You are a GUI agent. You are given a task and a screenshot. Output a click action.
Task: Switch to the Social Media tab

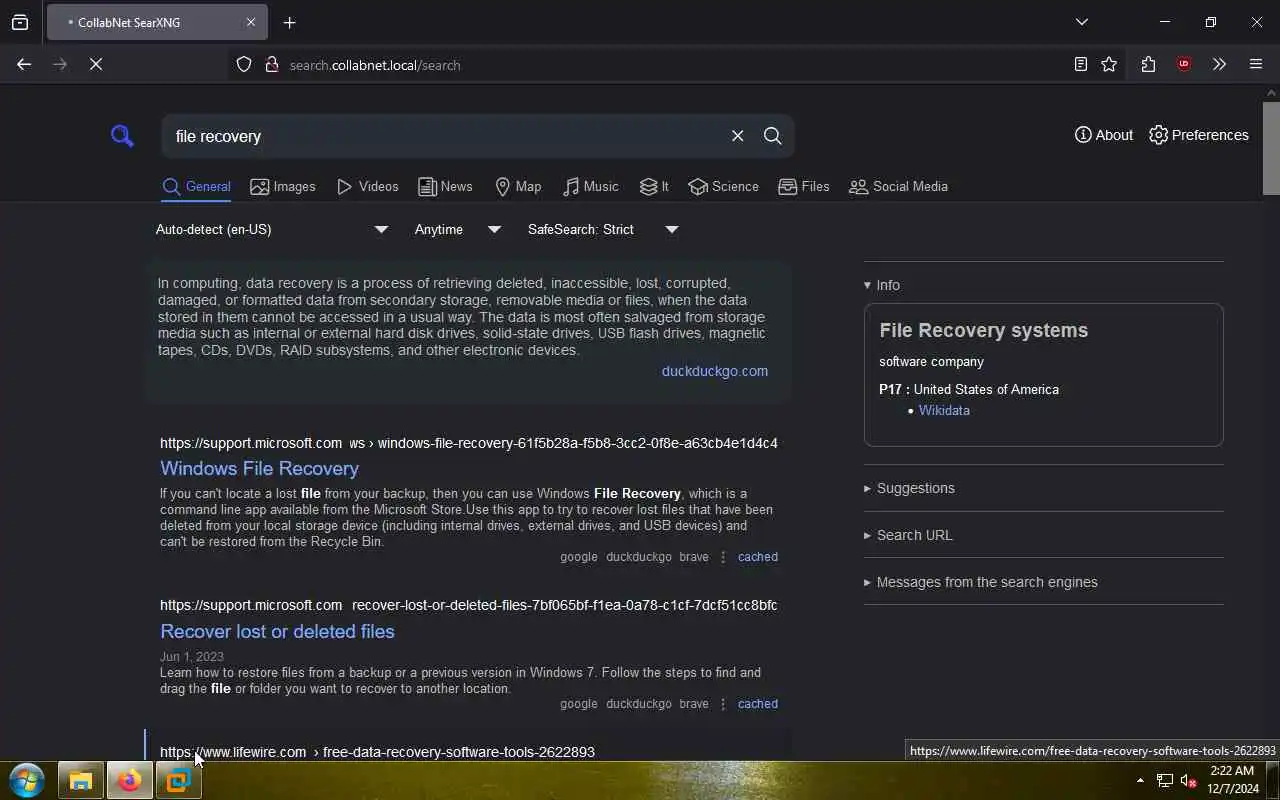tap(898, 187)
